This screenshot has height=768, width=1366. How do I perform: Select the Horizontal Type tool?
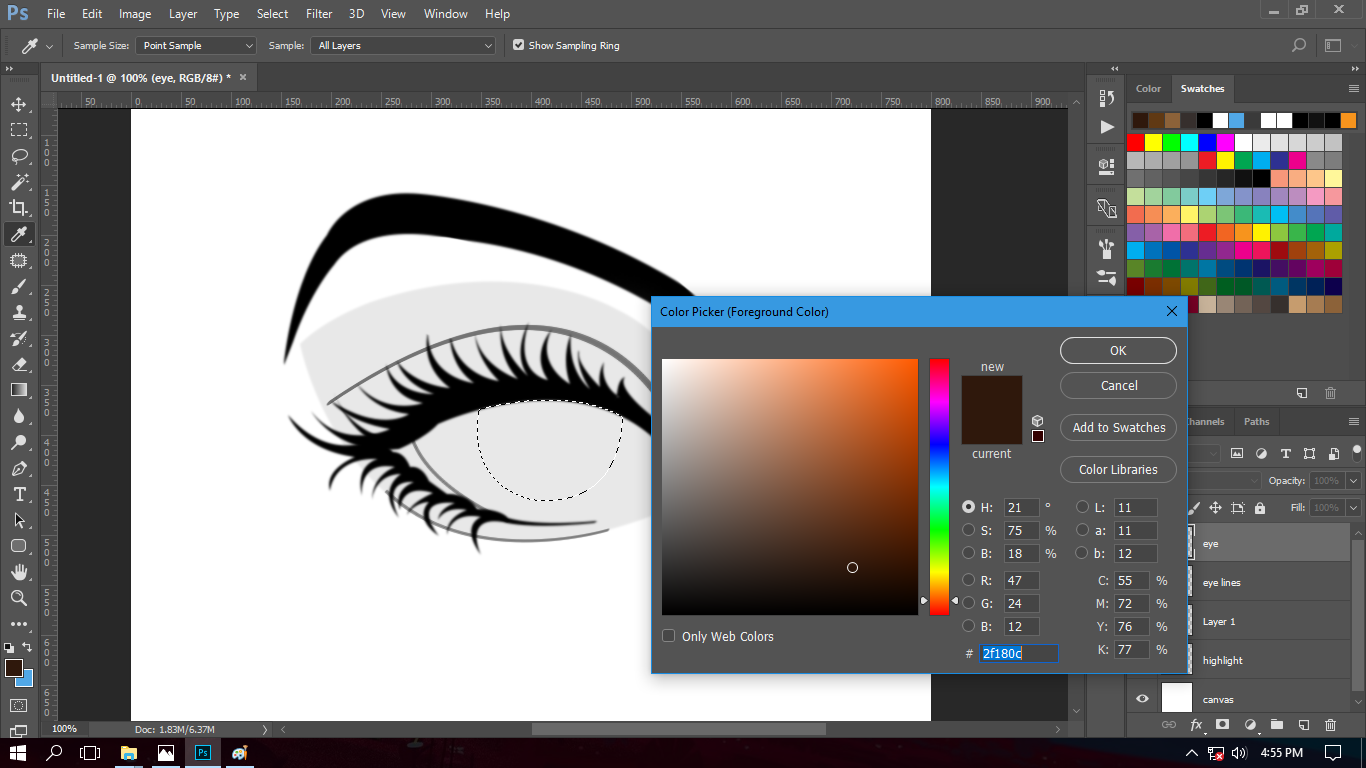[19, 494]
